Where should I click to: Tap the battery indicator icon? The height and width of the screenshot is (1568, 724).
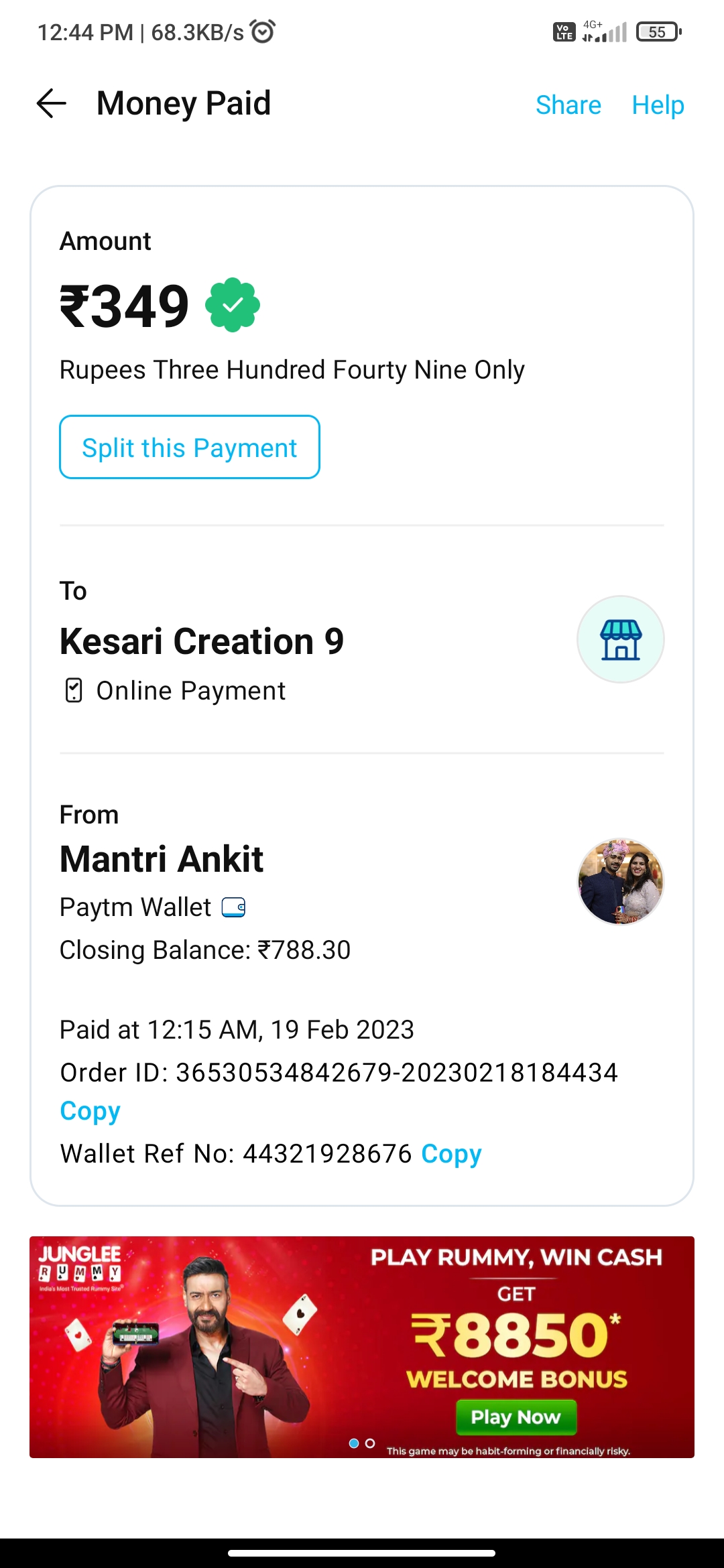[x=658, y=31]
